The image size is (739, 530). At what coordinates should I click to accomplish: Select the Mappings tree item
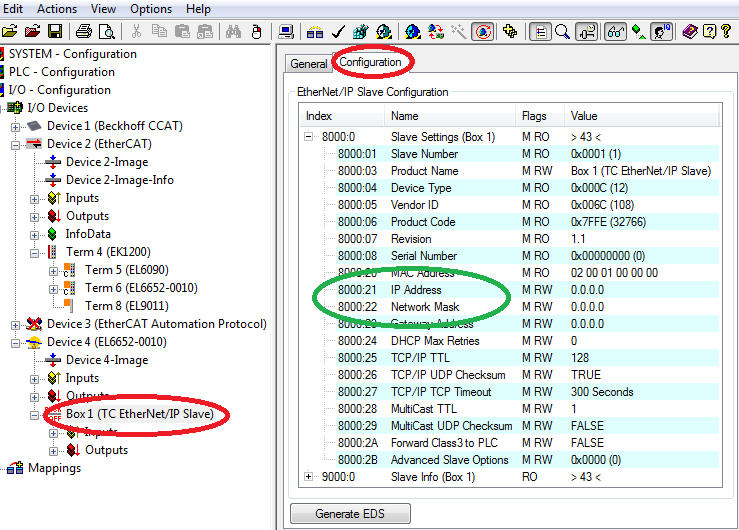click(55, 468)
